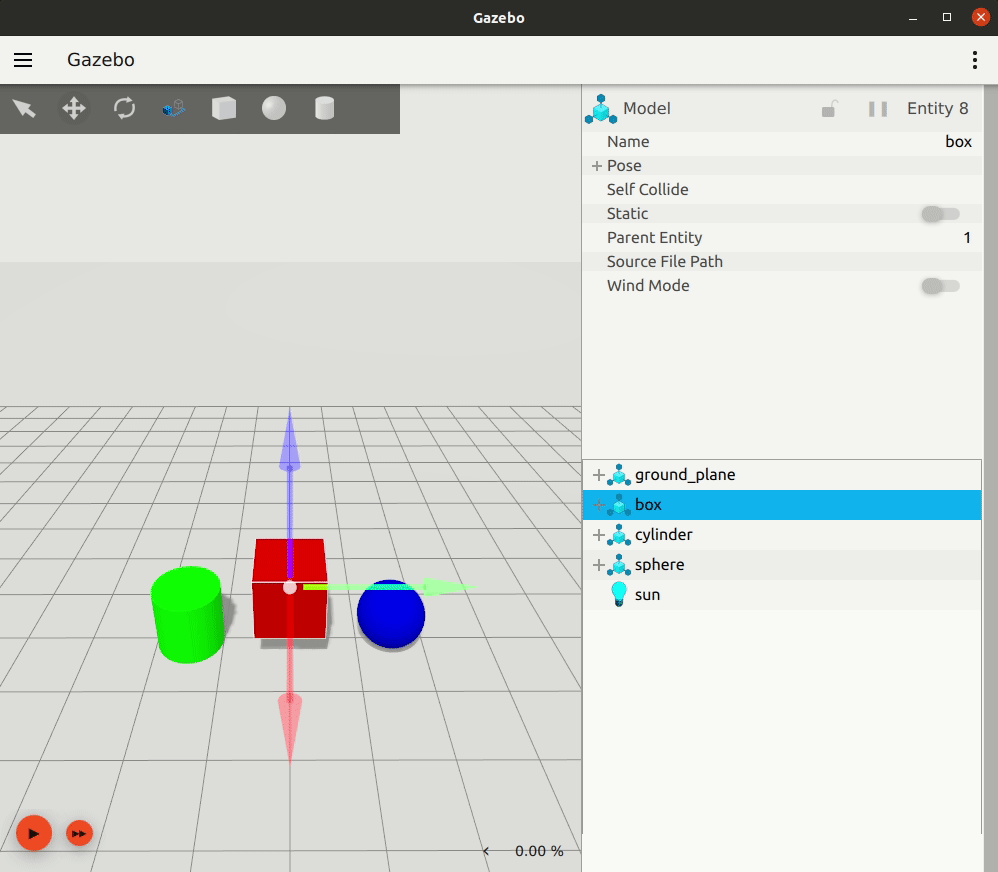
Task: Click the ground_plane model icon
Action: tap(619, 475)
